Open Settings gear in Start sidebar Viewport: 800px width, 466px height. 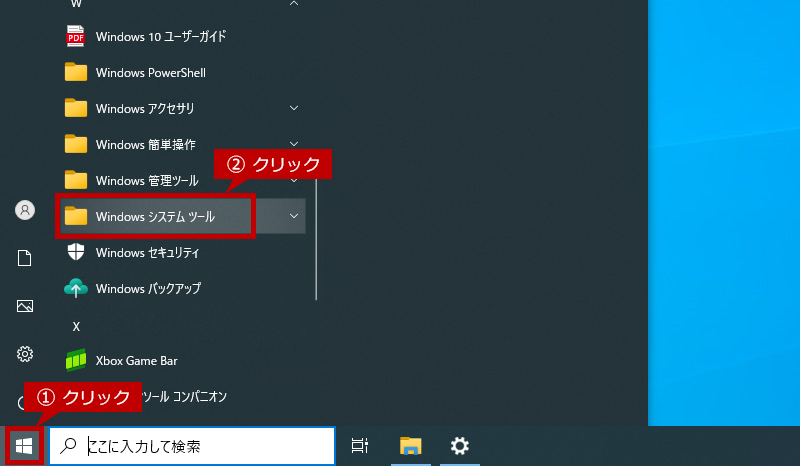pos(24,354)
